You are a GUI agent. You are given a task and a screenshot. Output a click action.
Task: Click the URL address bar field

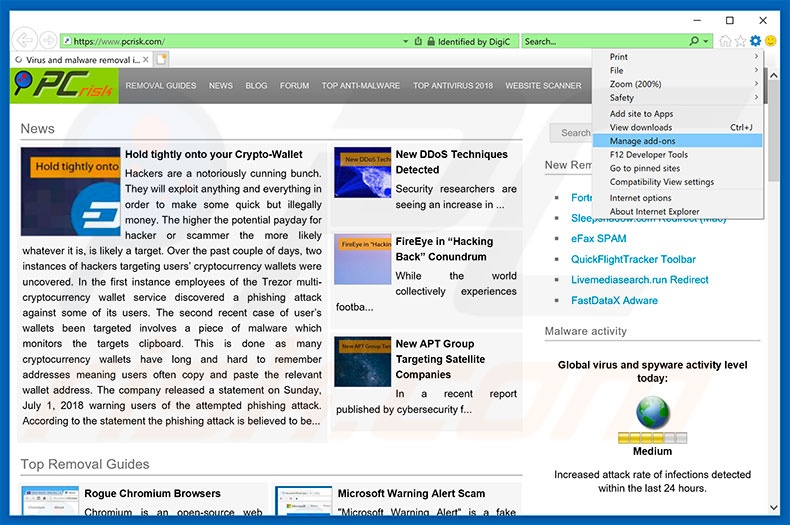230,41
